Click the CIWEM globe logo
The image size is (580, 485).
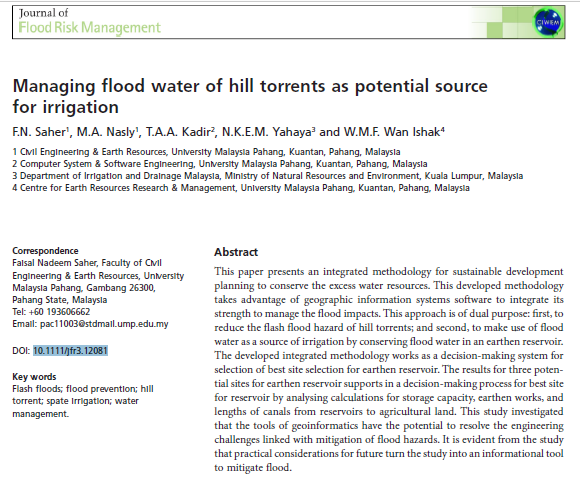pyautogui.click(x=548, y=22)
